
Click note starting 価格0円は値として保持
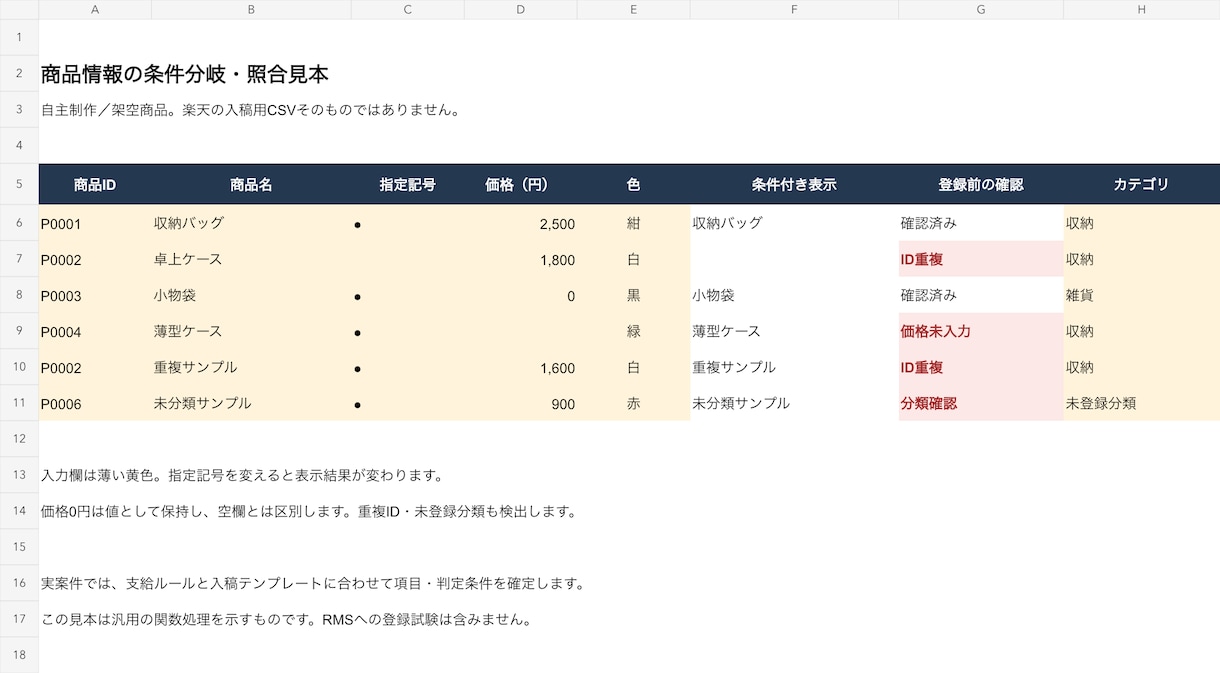point(309,511)
